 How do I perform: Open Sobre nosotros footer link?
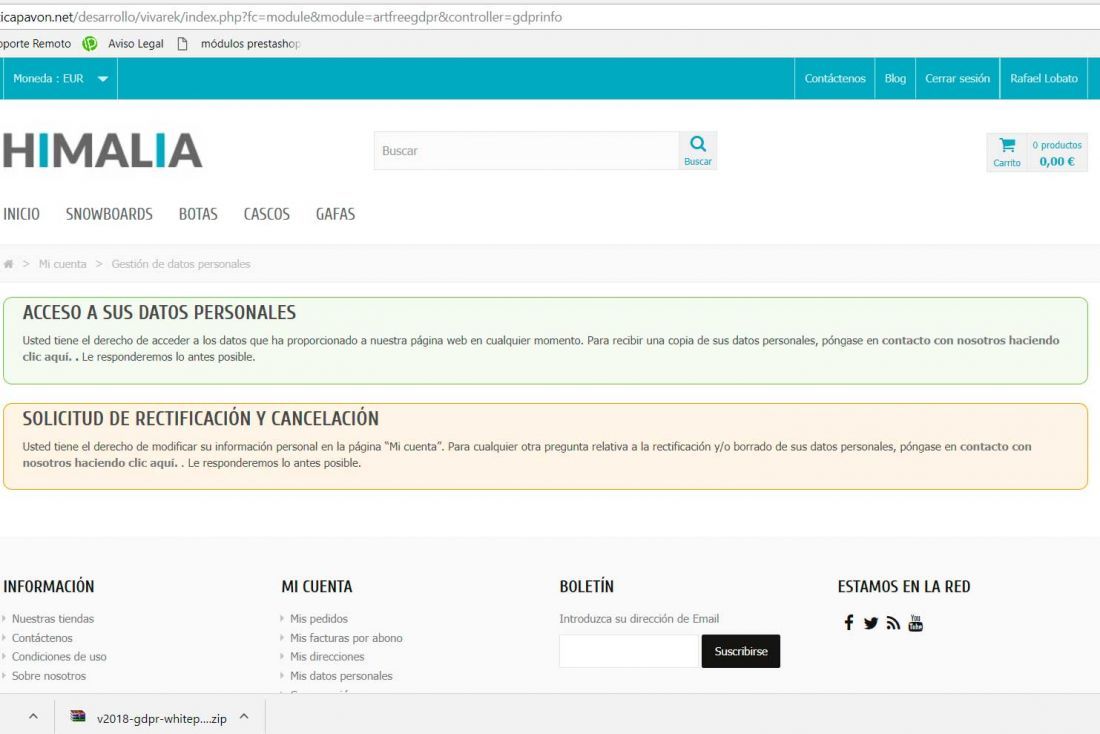(48, 676)
